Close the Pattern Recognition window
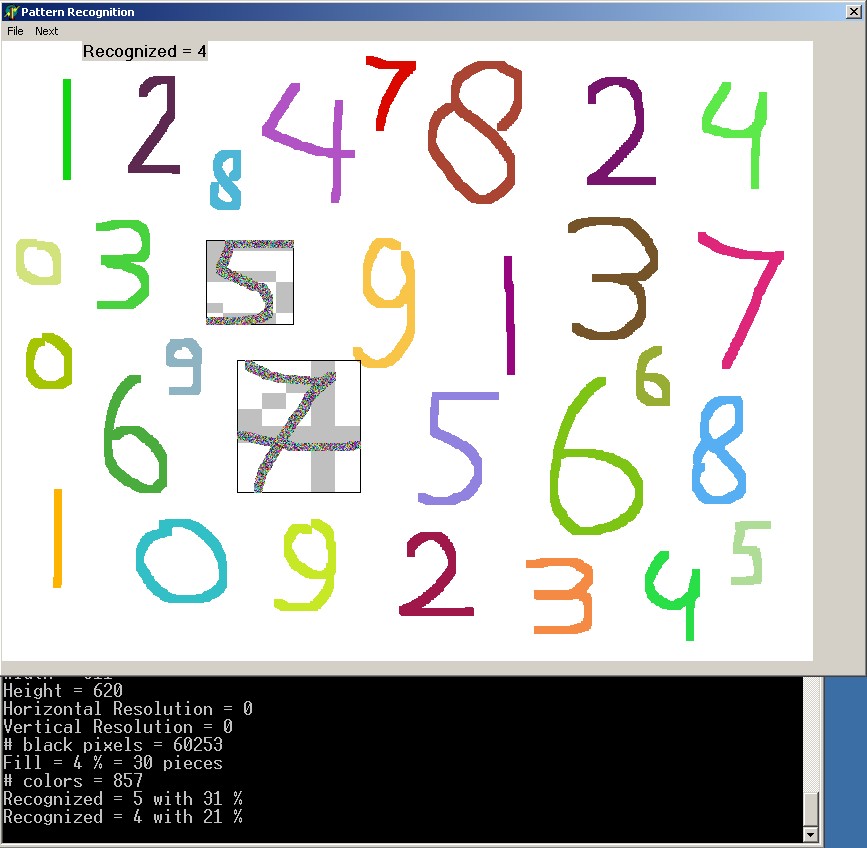867x848 pixels. click(853, 11)
